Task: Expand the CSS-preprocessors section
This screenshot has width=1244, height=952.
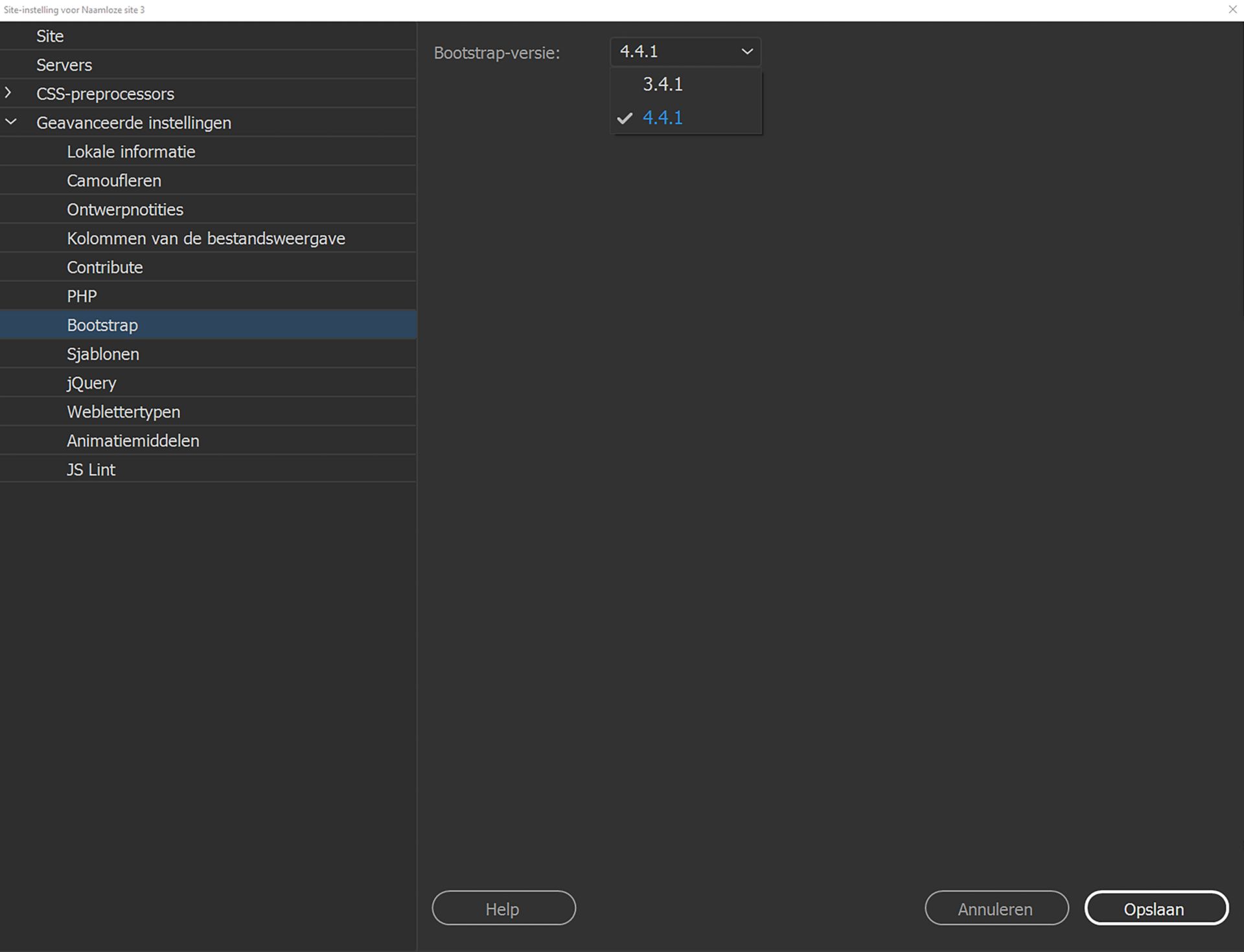Action: (10, 93)
